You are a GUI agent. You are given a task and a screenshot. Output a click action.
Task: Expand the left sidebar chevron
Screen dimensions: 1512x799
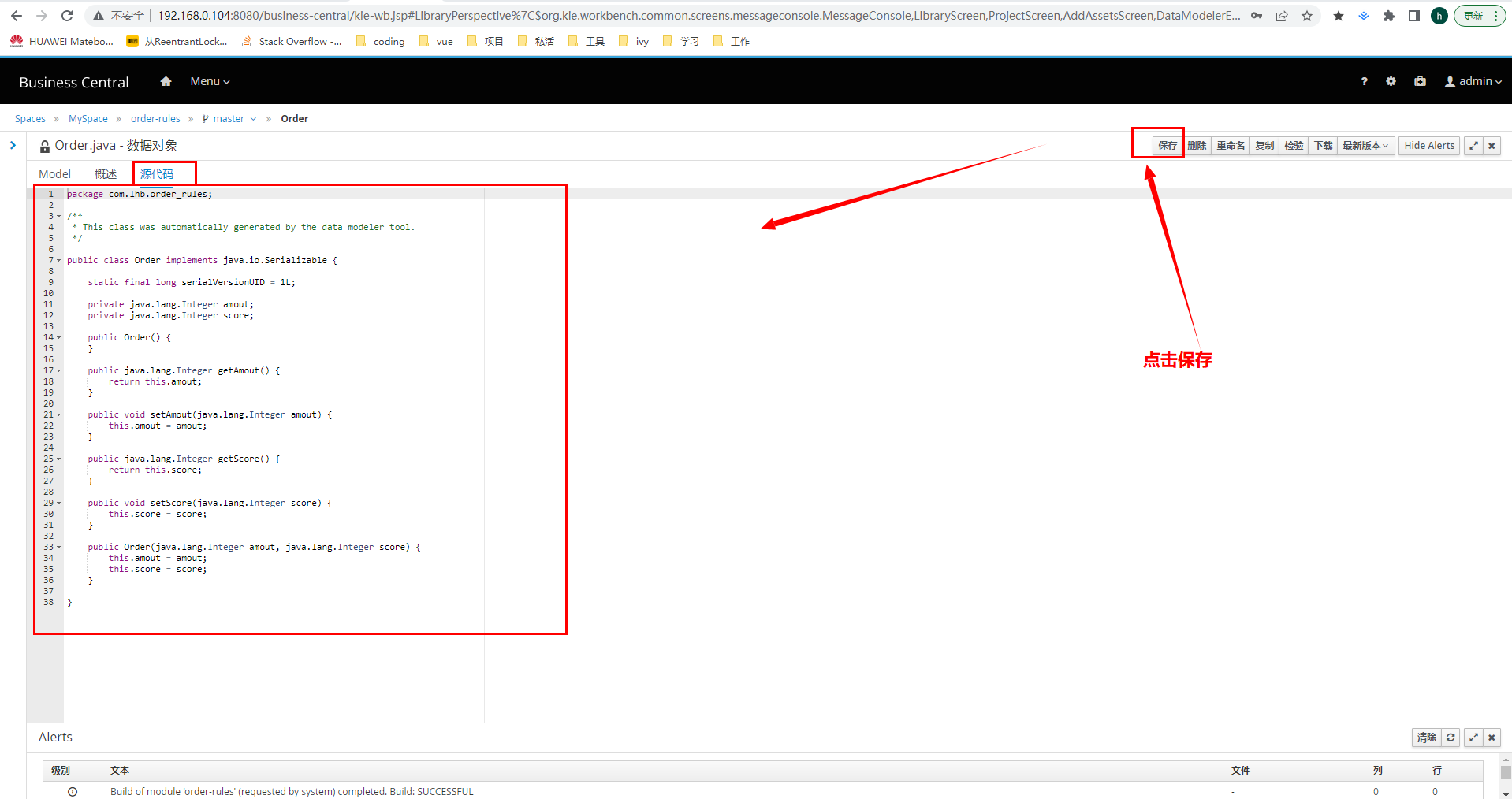point(13,145)
